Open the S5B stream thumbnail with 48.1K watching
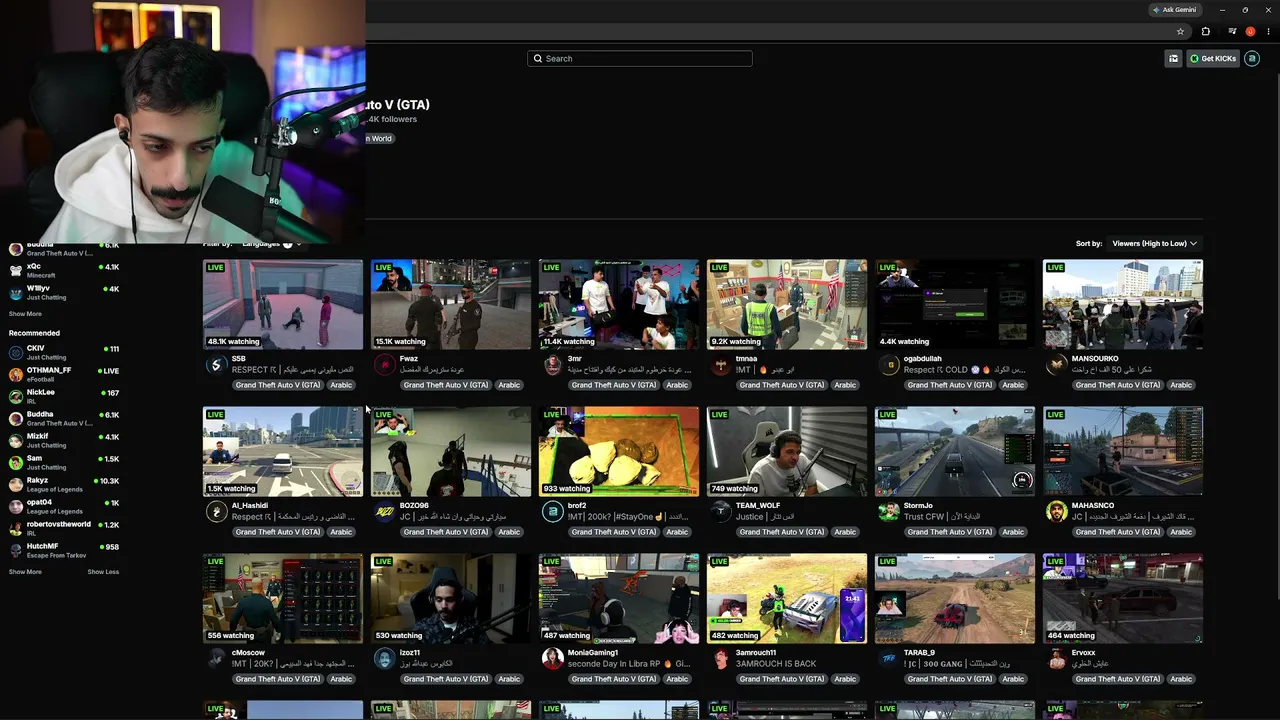The width and height of the screenshot is (1280, 720). [x=283, y=305]
